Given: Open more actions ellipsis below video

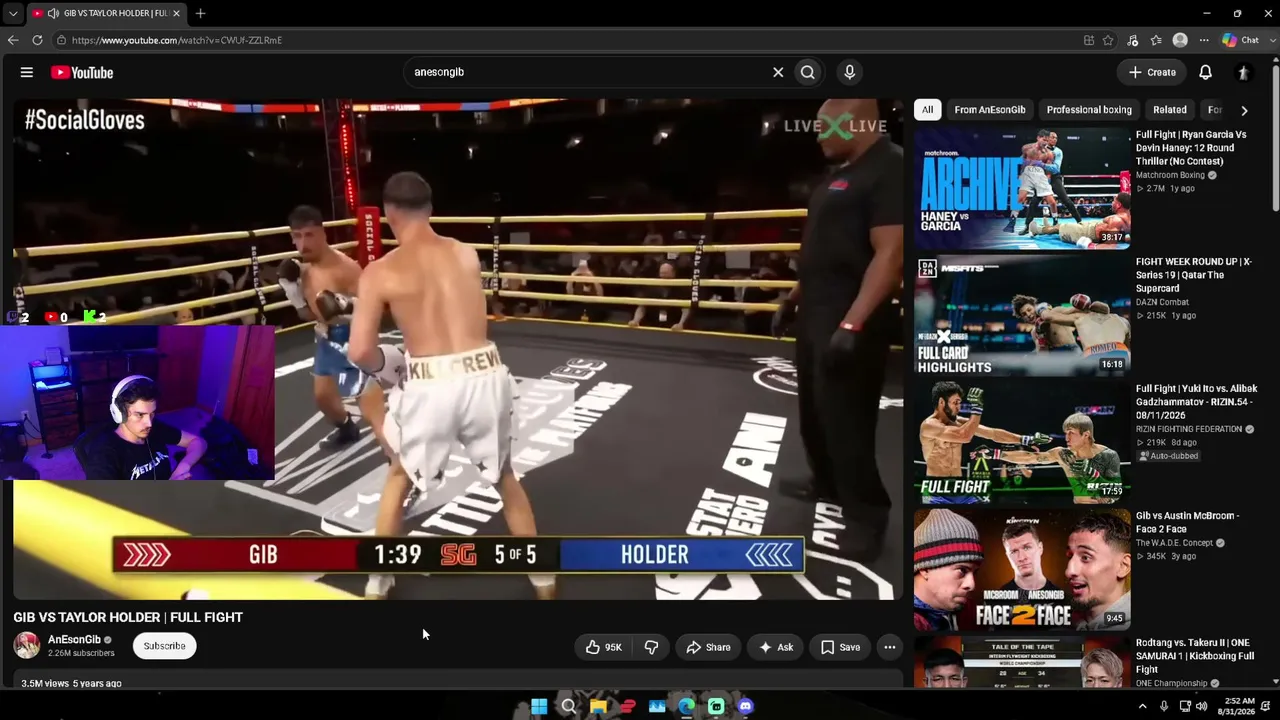Looking at the screenshot, I should pyautogui.click(x=890, y=647).
